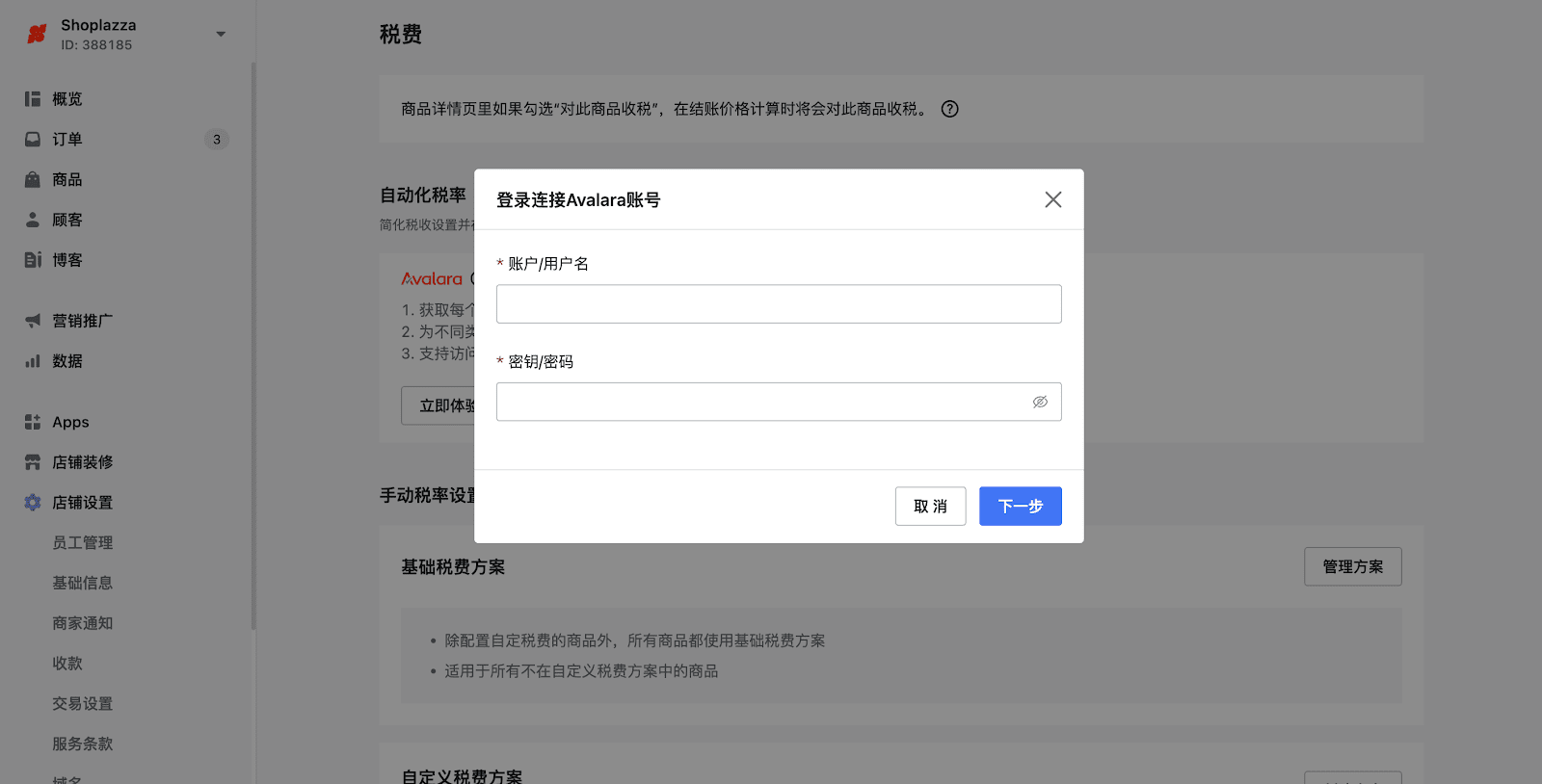Expand the Shoplazza store switcher arrow

click(221, 35)
